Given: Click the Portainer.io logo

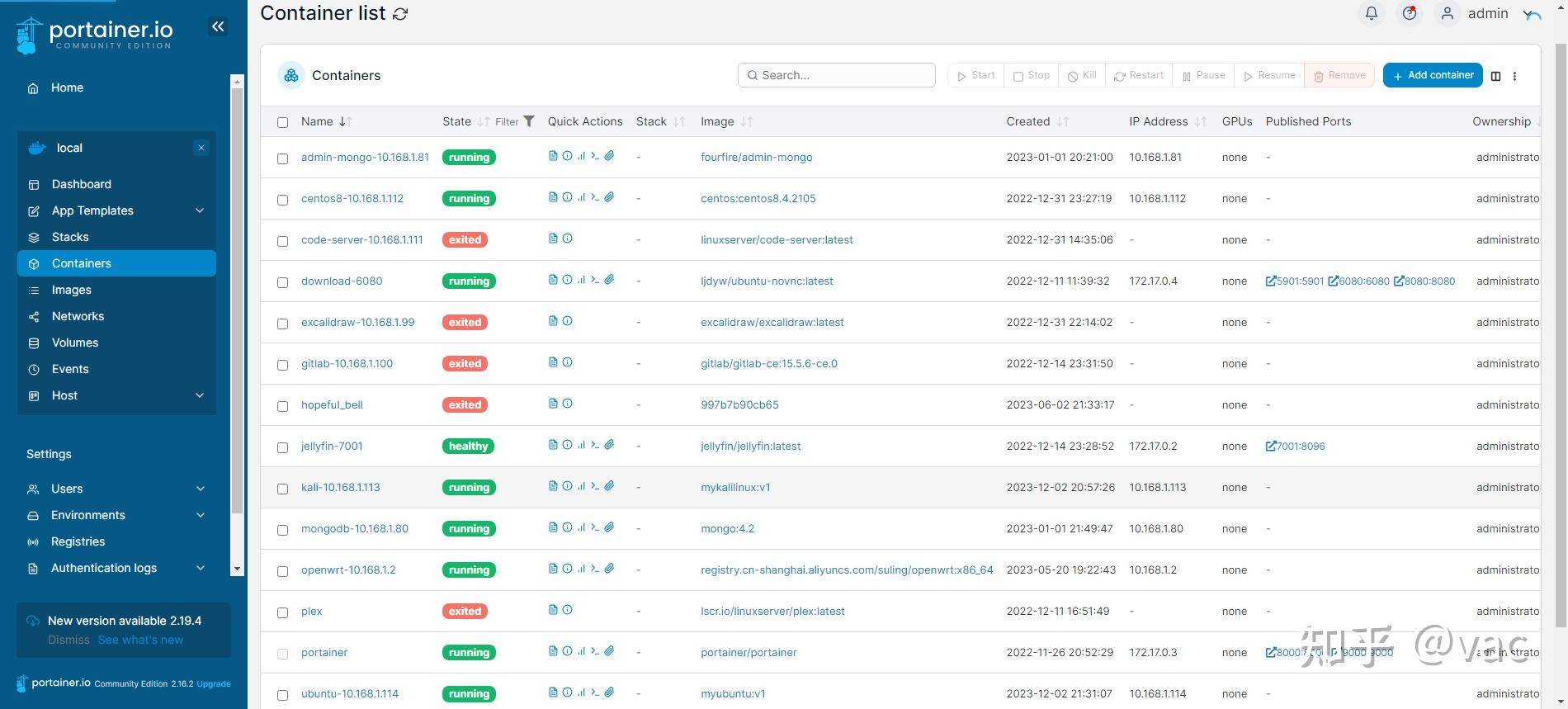Looking at the screenshot, I should tap(94, 35).
